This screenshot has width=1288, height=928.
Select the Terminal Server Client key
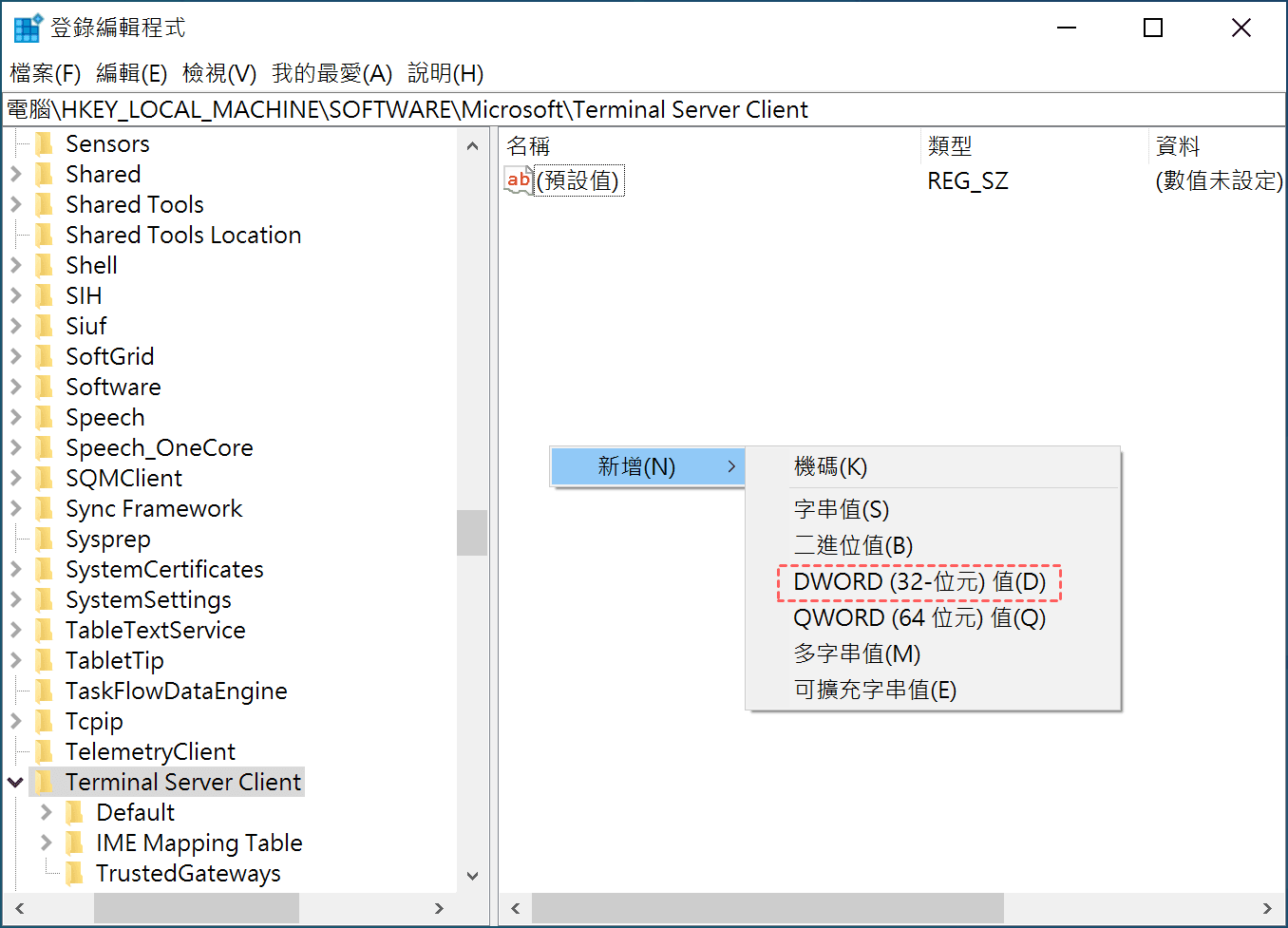coord(182,783)
